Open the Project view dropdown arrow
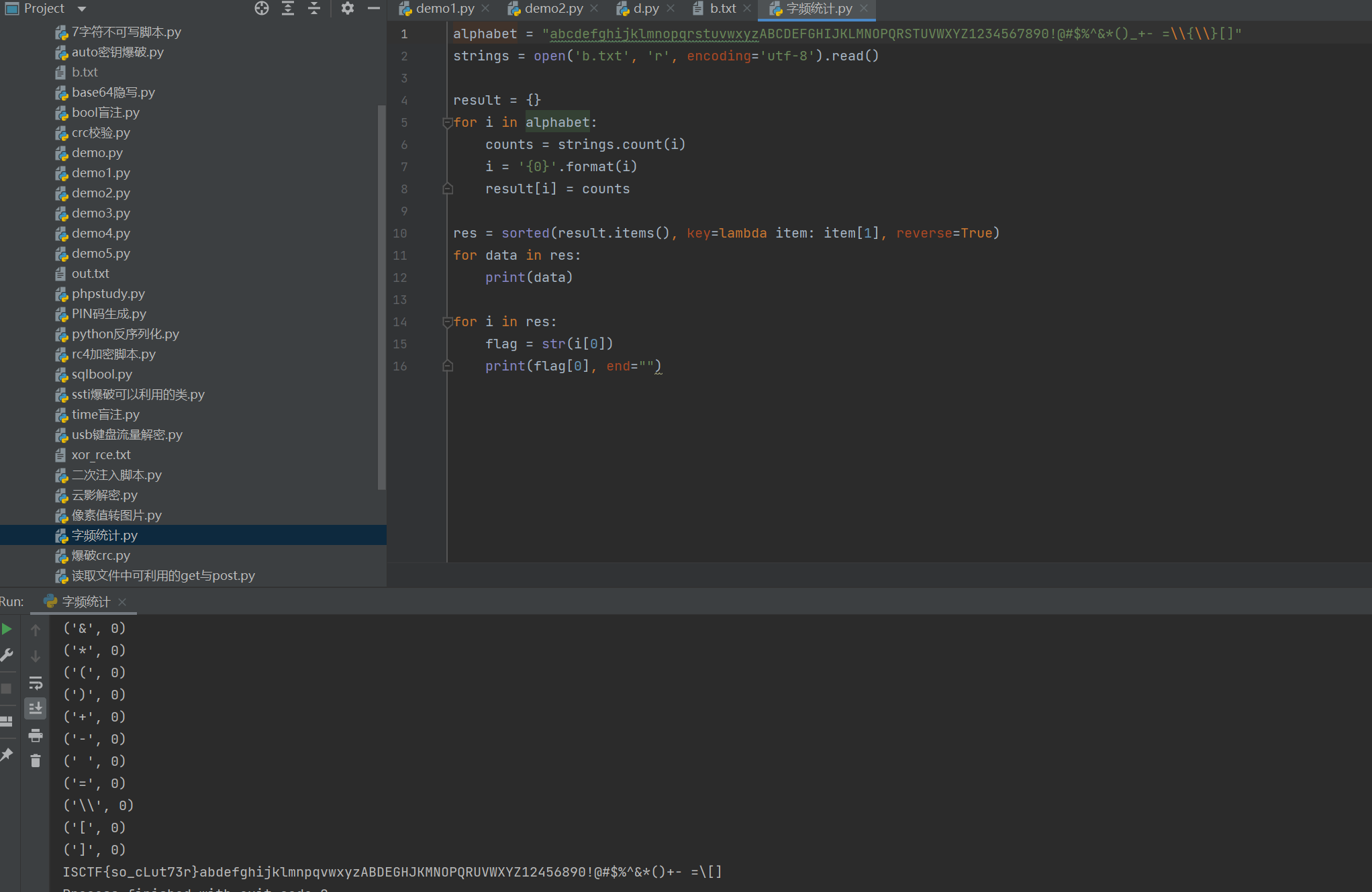 tap(82, 9)
